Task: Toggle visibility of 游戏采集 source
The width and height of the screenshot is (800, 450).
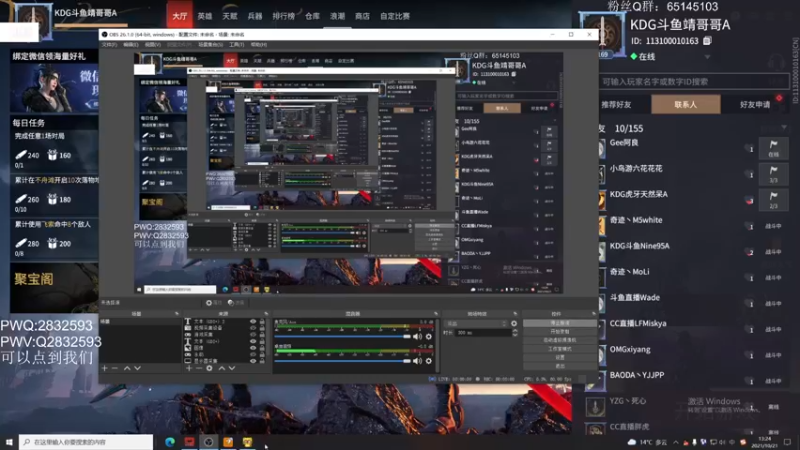Action: 253,335
